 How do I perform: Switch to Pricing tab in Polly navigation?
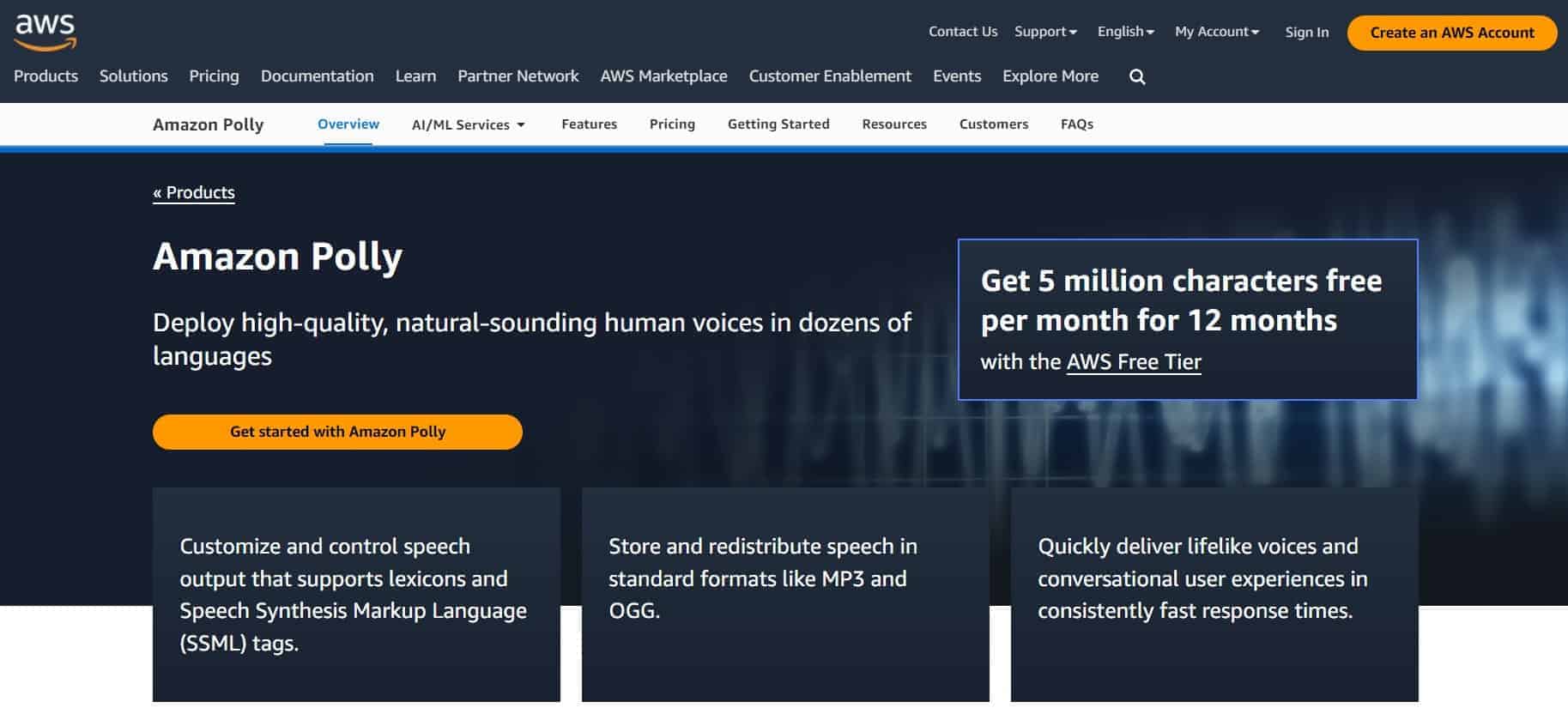pyautogui.click(x=672, y=124)
